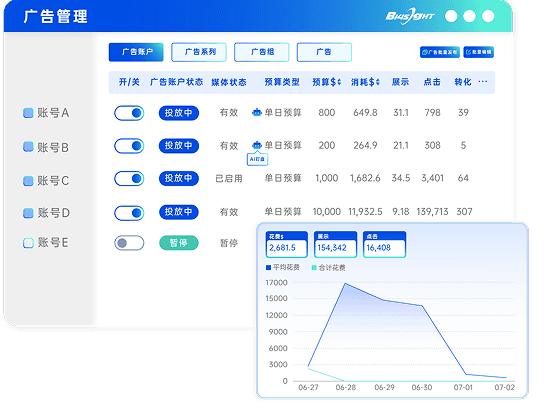Click 单日预算 text in 账号D row

click(283, 211)
